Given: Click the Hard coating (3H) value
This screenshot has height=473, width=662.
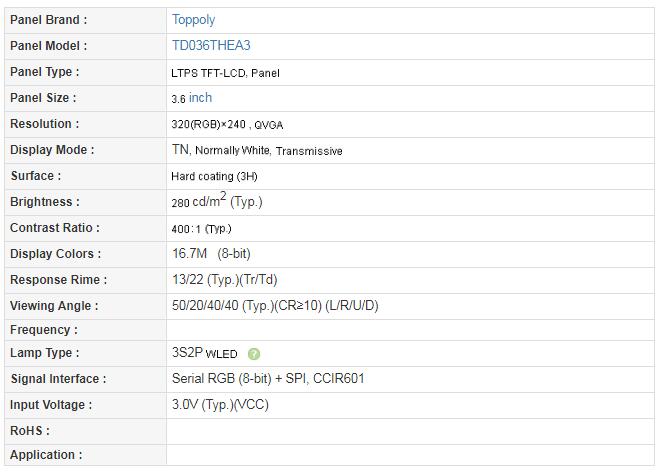Looking at the screenshot, I should pos(214,176).
